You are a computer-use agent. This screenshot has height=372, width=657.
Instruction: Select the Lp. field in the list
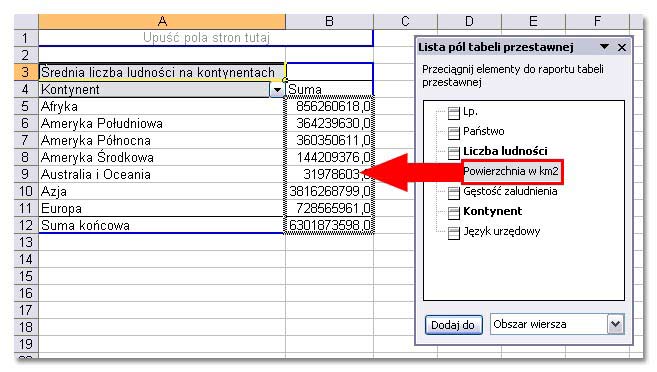tap(470, 112)
